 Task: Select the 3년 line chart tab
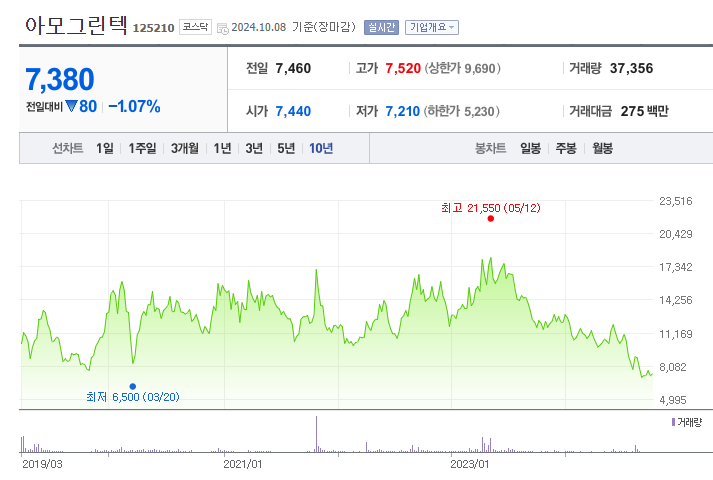(254, 148)
